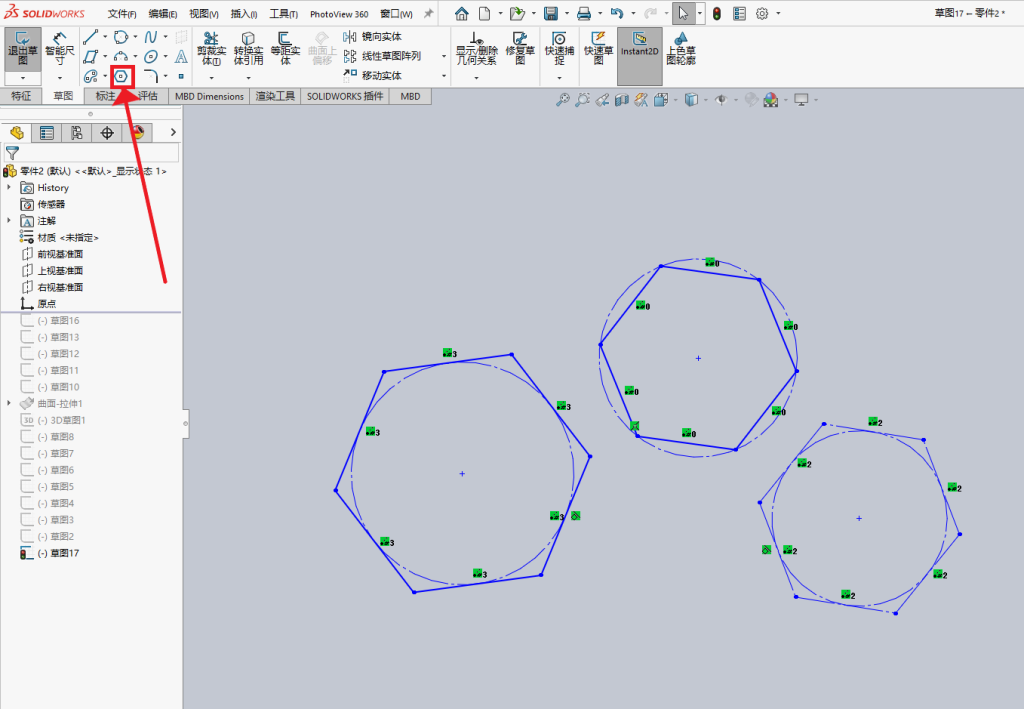Choose the Straight Slot tool

[91, 76]
